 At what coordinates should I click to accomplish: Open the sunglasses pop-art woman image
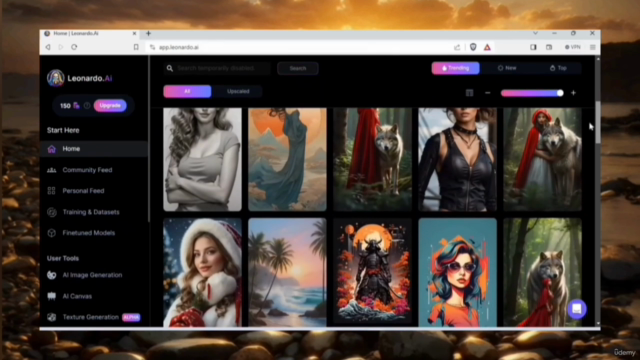tap(458, 272)
